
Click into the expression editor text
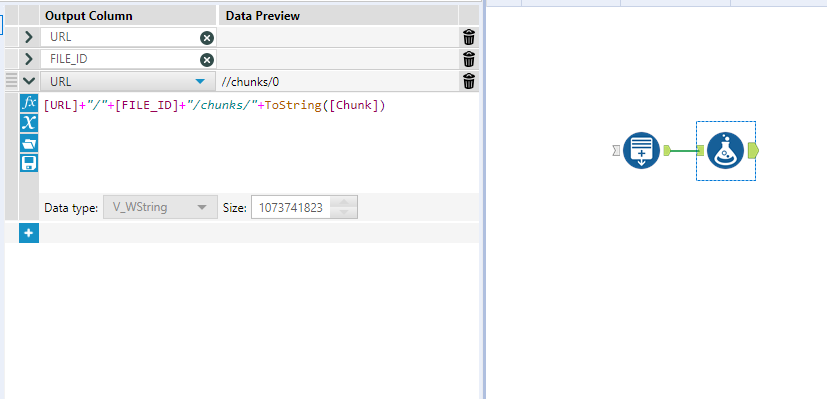click(x=215, y=105)
